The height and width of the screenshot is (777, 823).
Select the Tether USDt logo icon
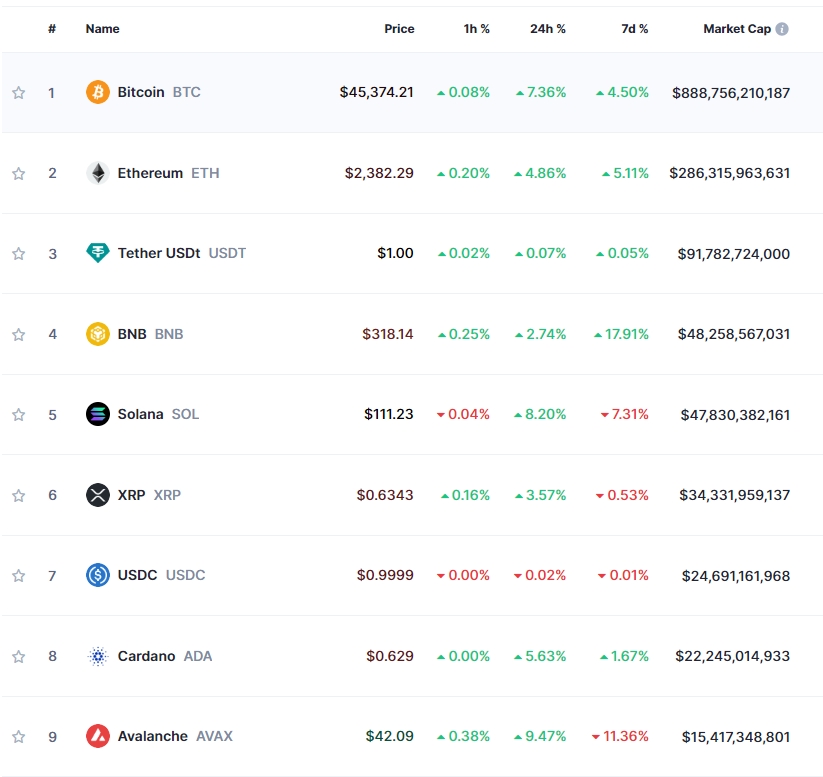click(x=99, y=253)
